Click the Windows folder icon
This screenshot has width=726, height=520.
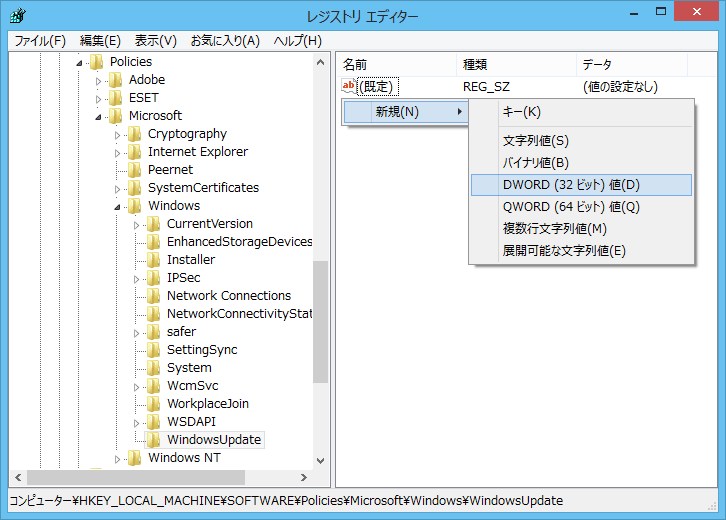[x=135, y=206]
